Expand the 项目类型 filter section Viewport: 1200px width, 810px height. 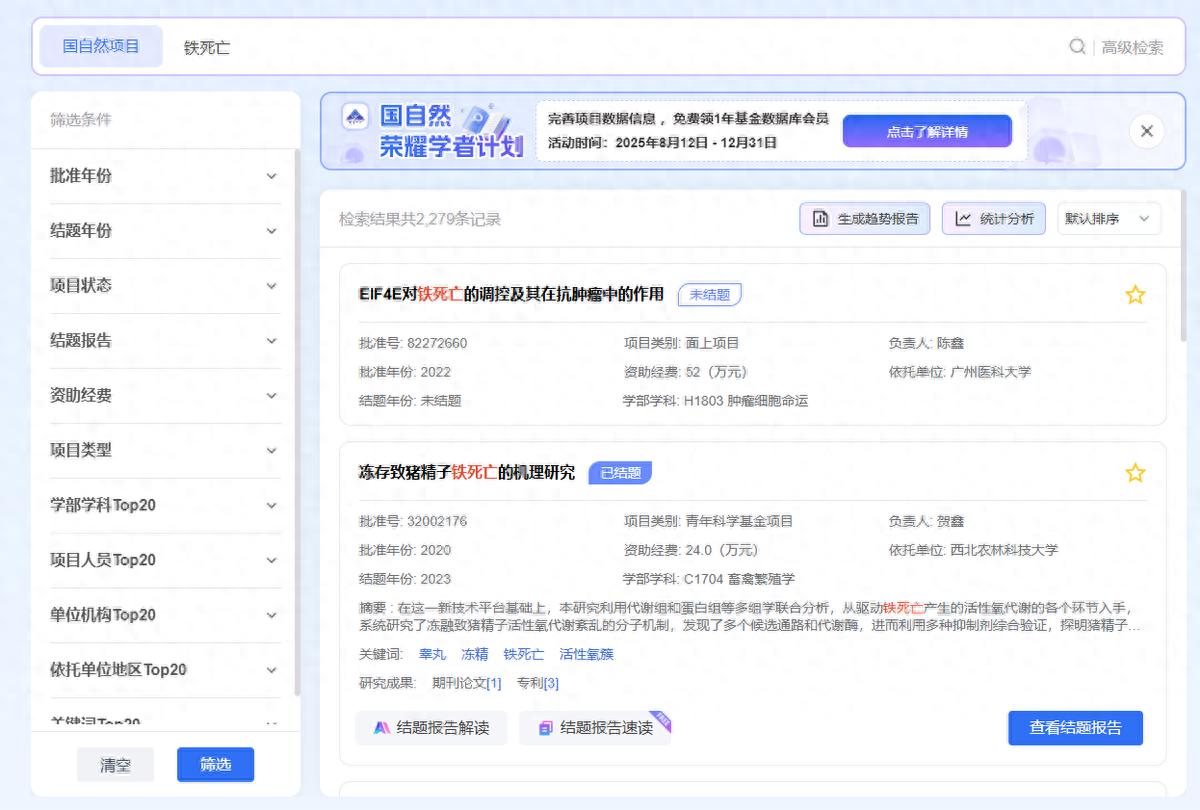click(x=165, y=450)
